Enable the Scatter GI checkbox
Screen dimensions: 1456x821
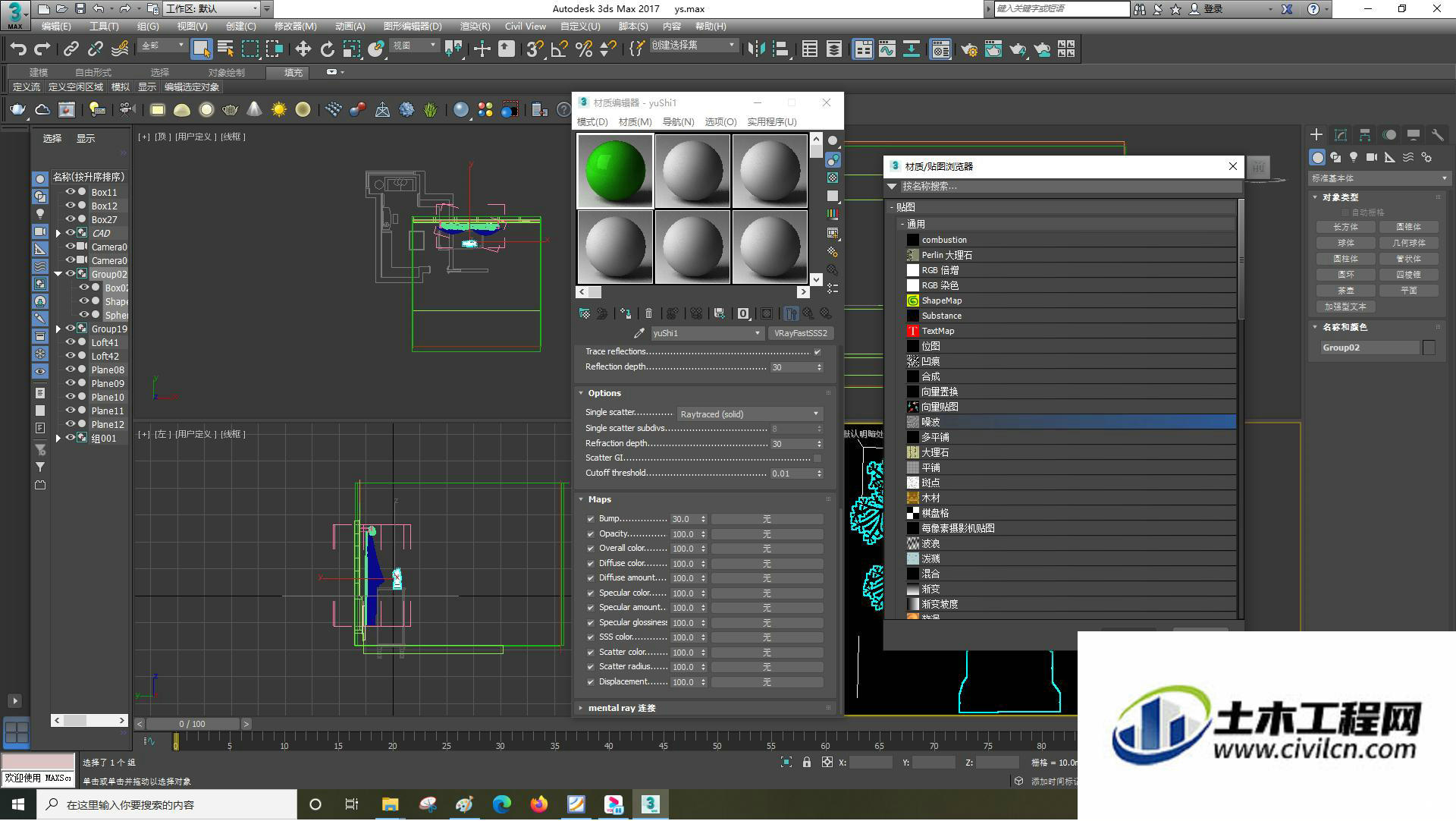pyautogui.click(x=817, y=458)
